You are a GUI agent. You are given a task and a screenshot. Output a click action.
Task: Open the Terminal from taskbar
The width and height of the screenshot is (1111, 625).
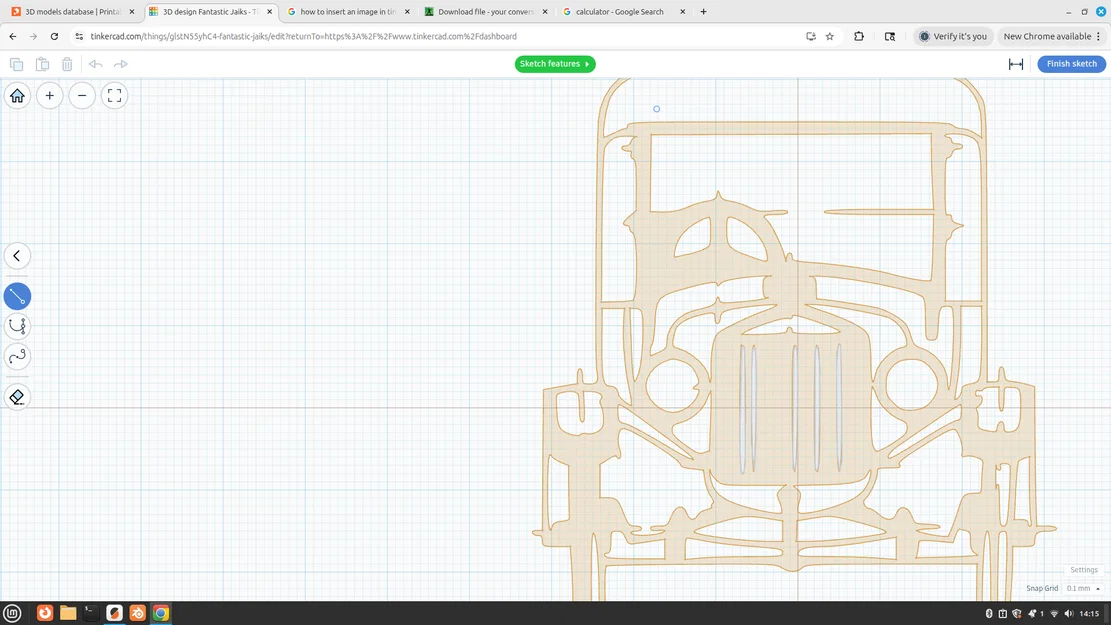[x=91, y=613]
